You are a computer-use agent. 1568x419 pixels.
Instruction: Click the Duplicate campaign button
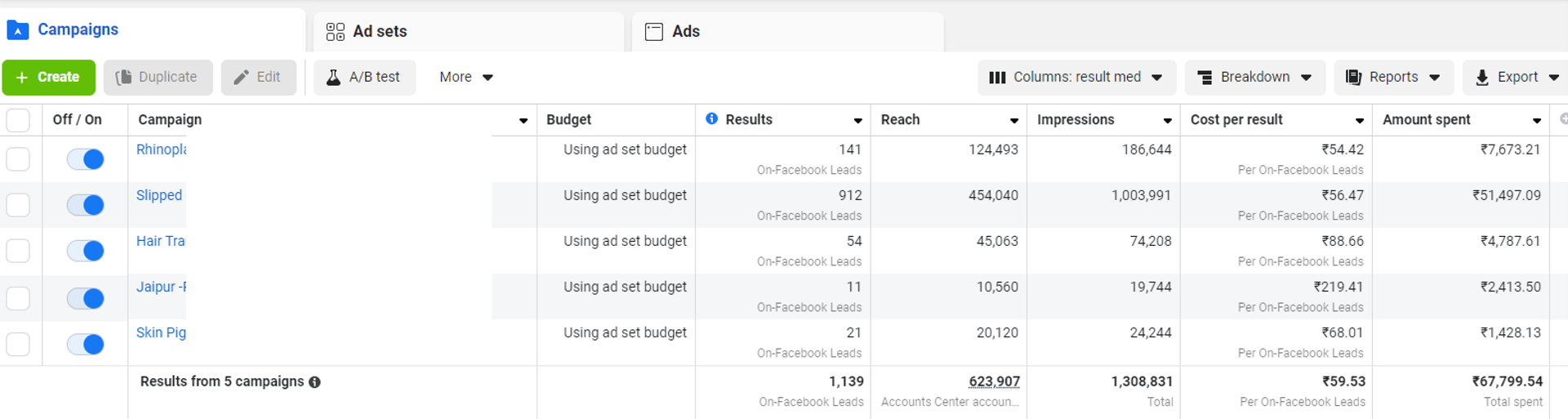158,77
